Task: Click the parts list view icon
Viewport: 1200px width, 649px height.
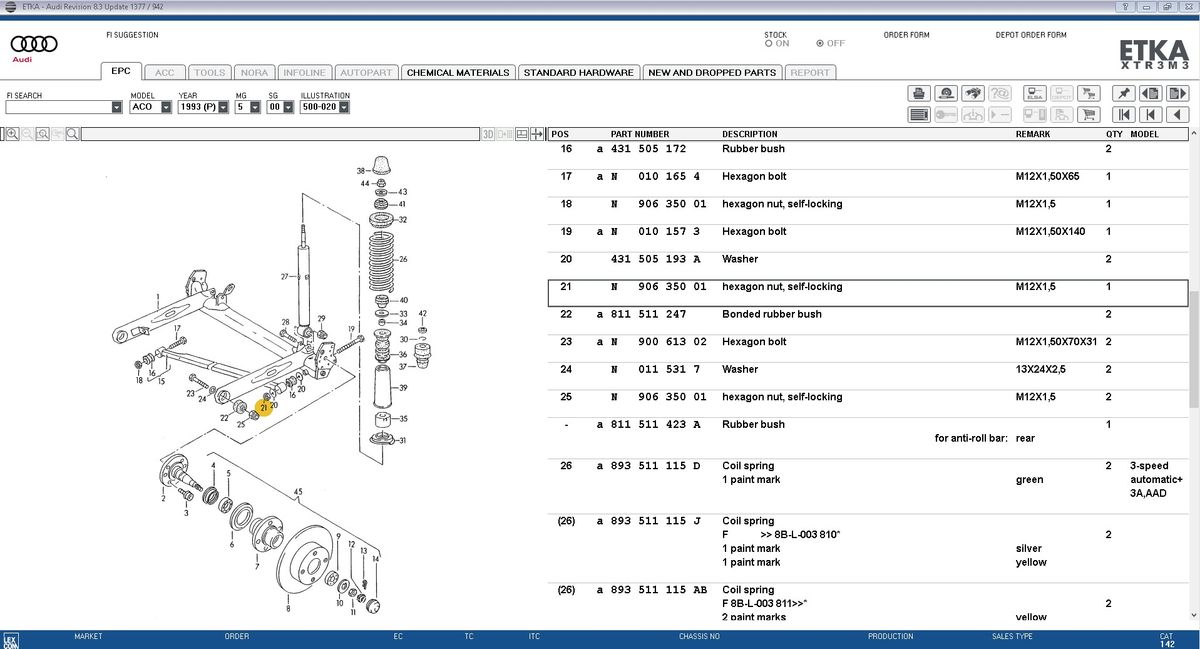Action: click(919, 115)
